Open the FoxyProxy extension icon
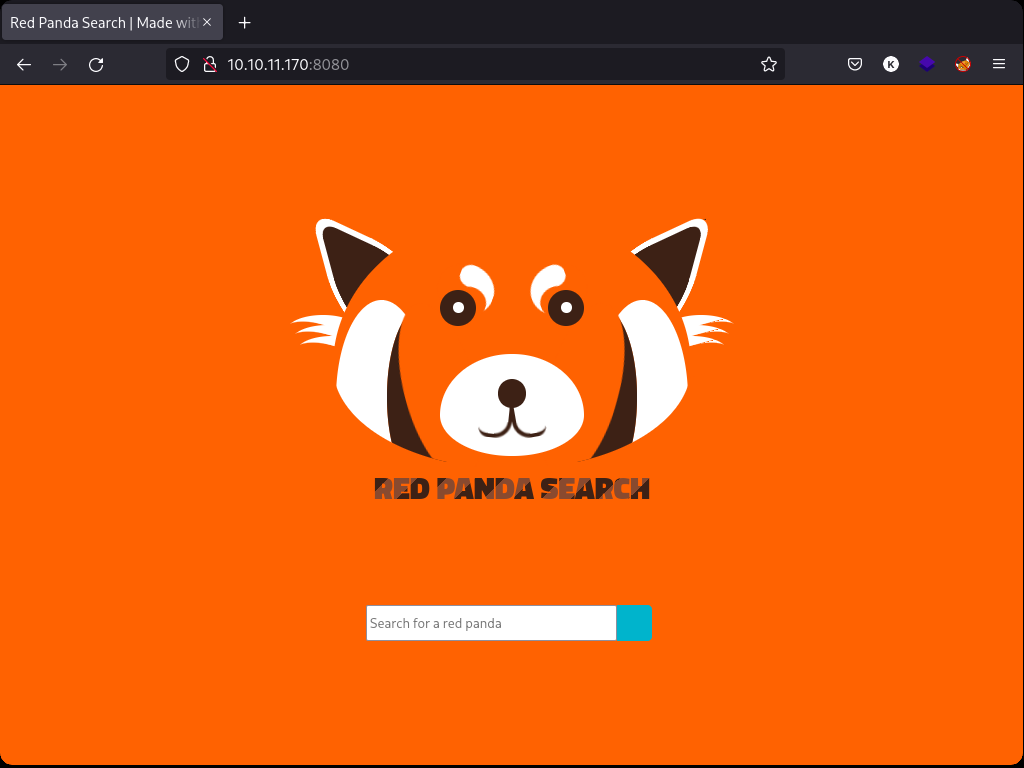 point(962,64)
